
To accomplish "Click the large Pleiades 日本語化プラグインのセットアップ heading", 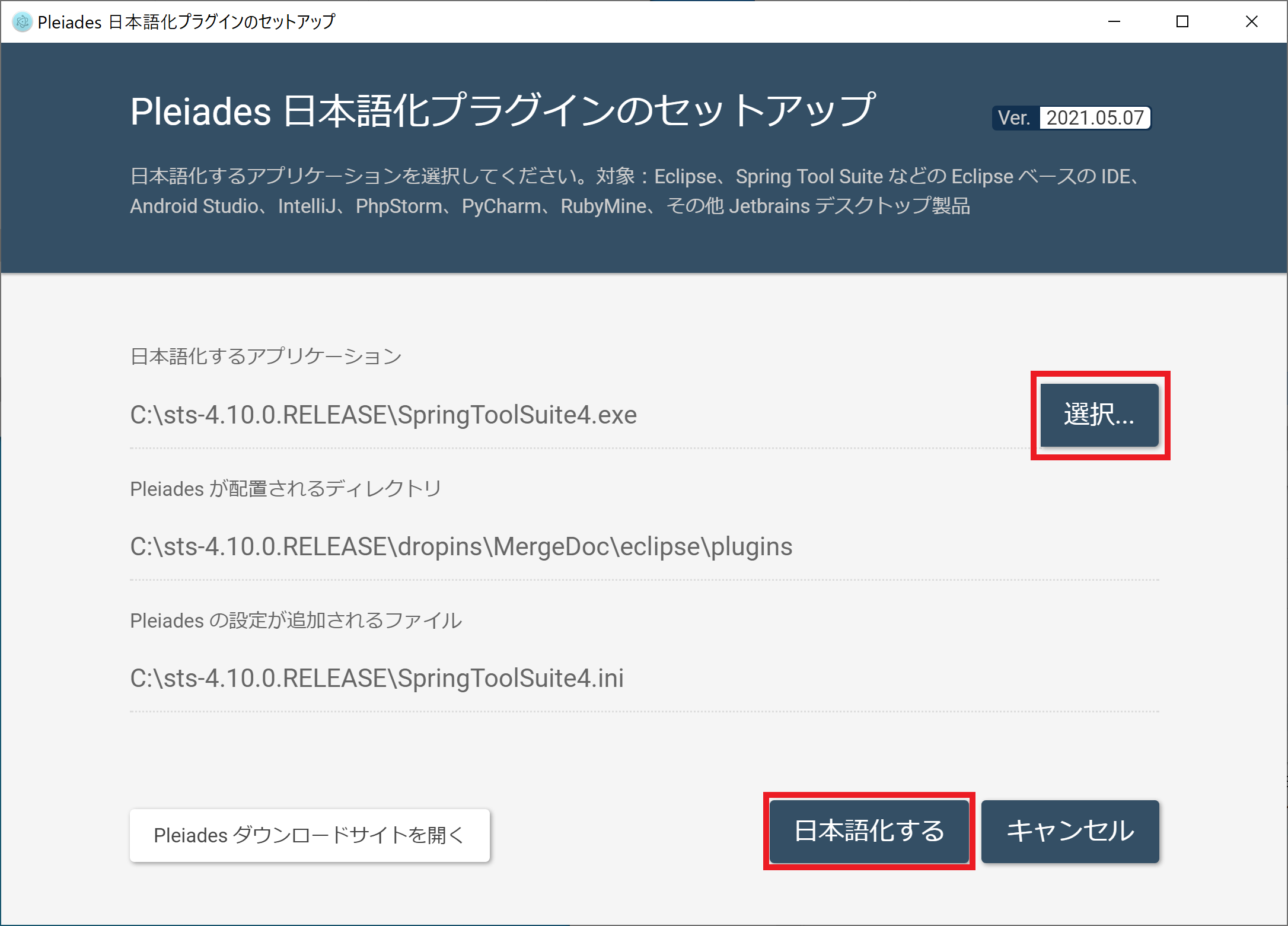I will click(502, 111).
